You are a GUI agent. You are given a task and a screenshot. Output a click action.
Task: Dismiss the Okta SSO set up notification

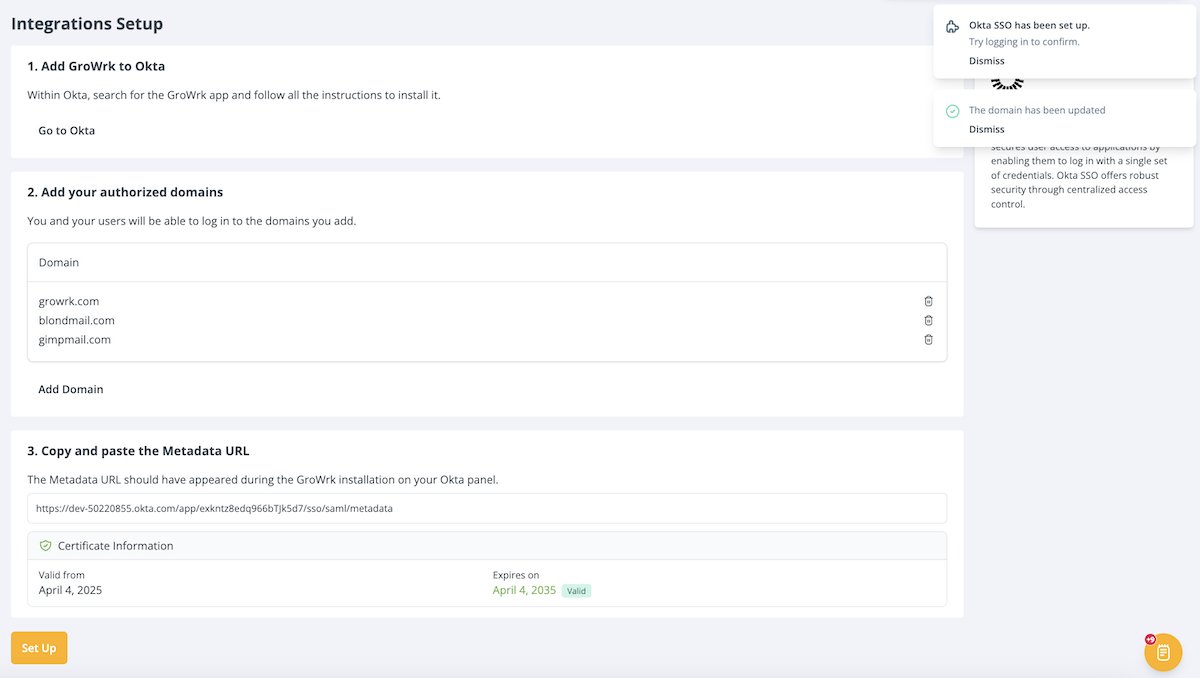pyautogui.click(x=986, y=61)
